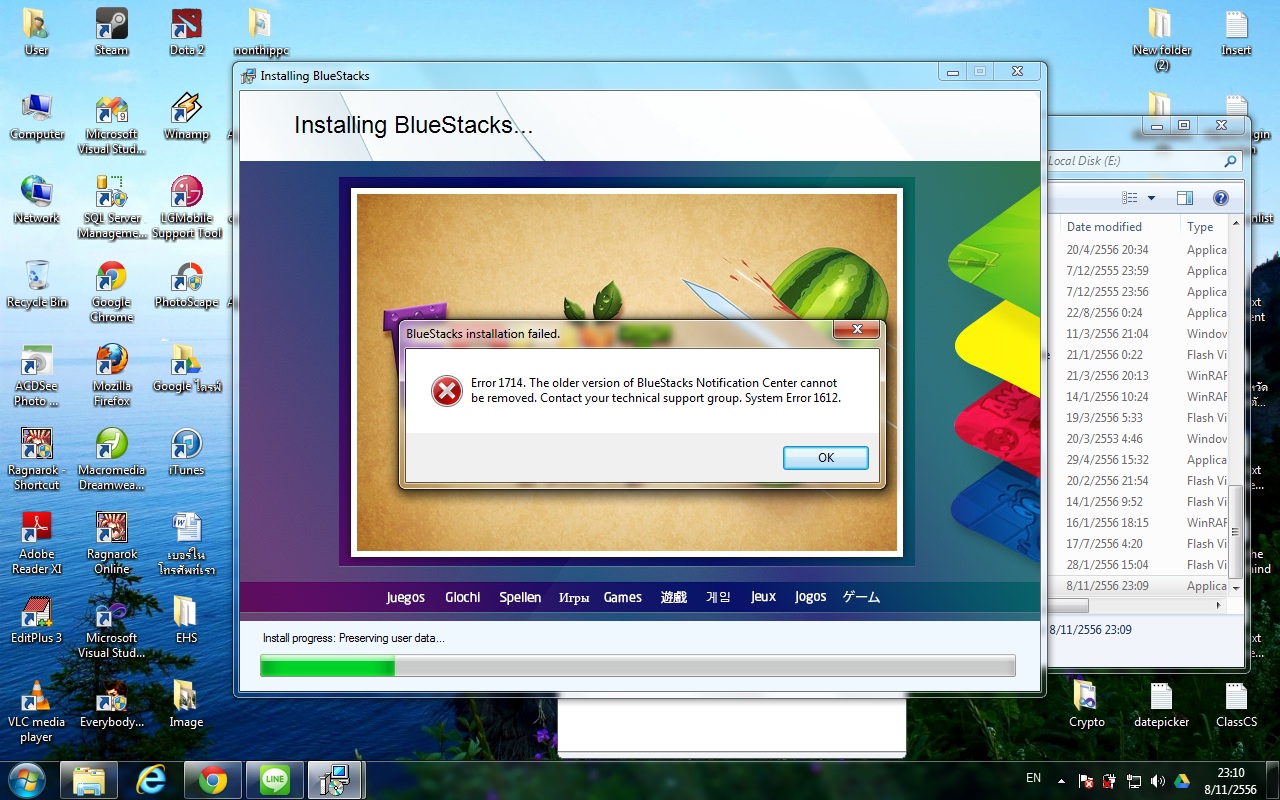Screen dimensions: 1280x800
Task: Open Explorer's change view dropdown arrow
Action: click(1151, 198)
